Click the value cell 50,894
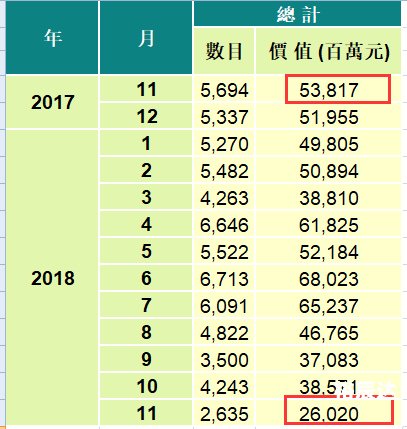 coord(328,170)
